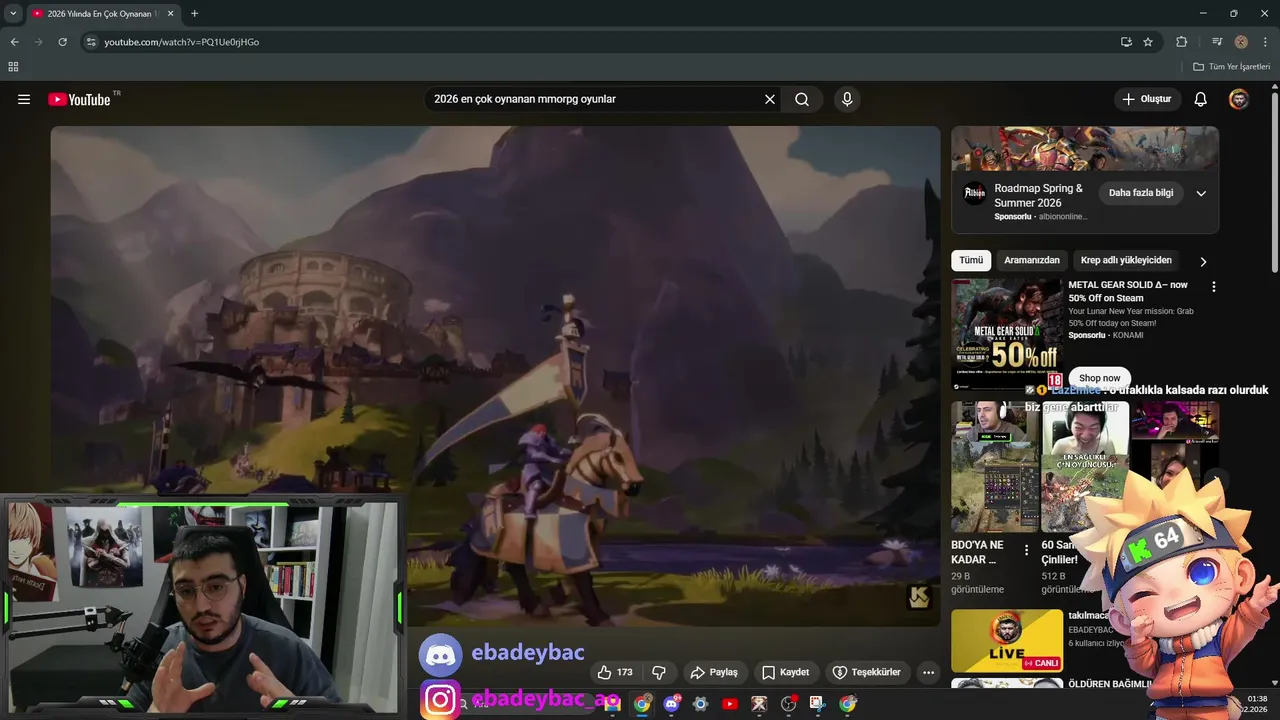
Task: Open YouTube app from the taskbar
Action: [730, 704]
